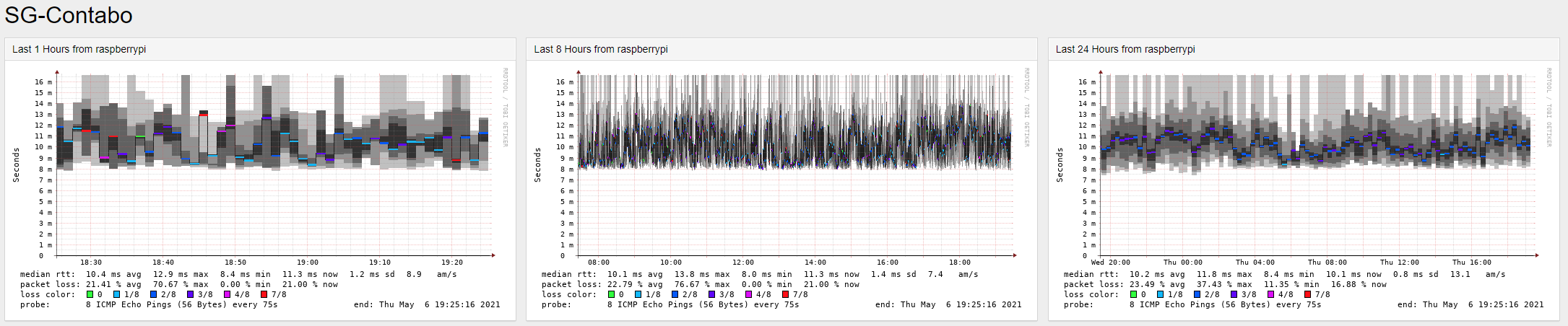Click red 7/8 loss swatch in 8 Hours graph
This screenshot has width=1568, height=326.
click(785, 294)
